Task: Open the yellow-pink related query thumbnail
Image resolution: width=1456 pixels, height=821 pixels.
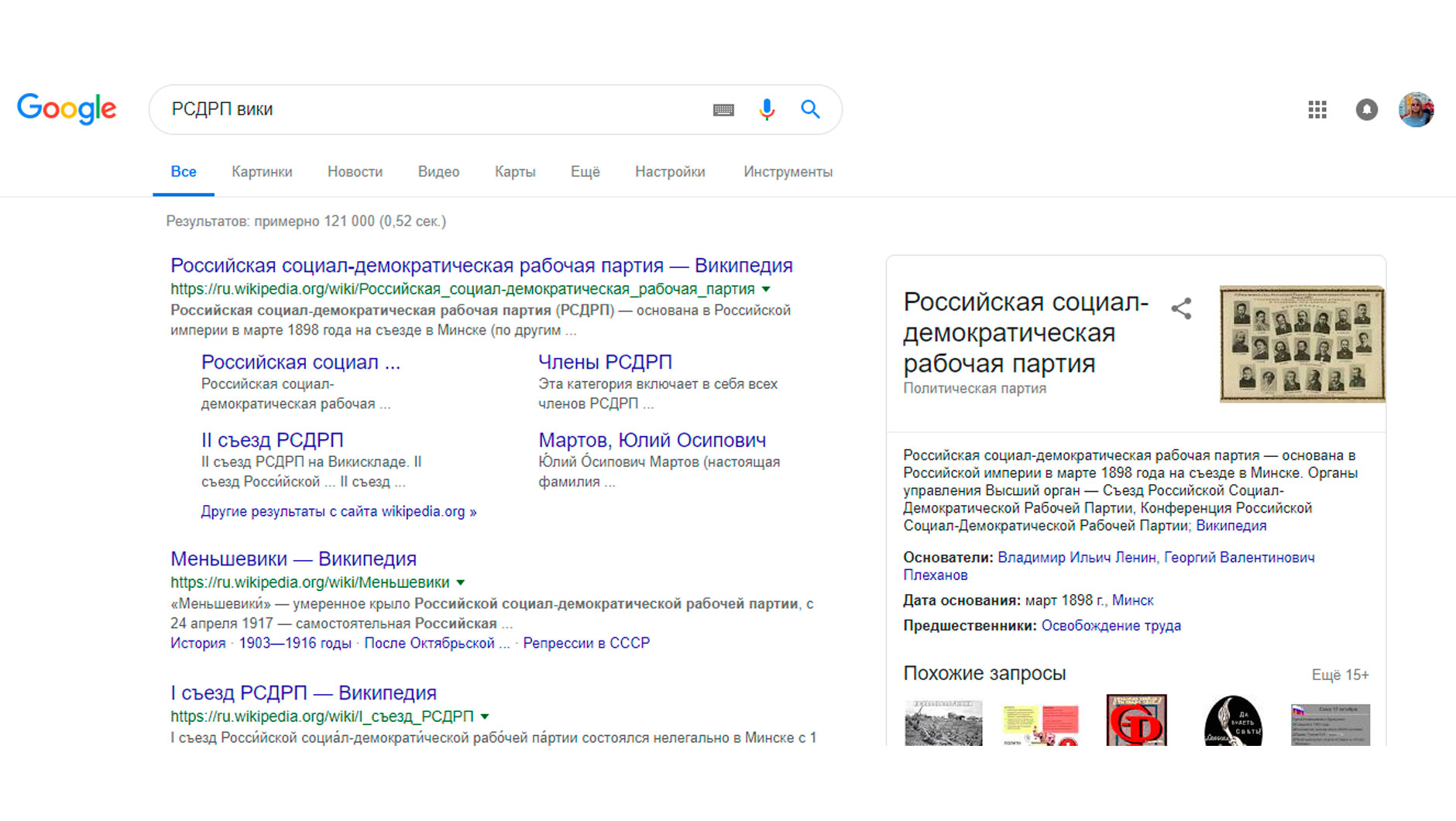Action: 1040,724
